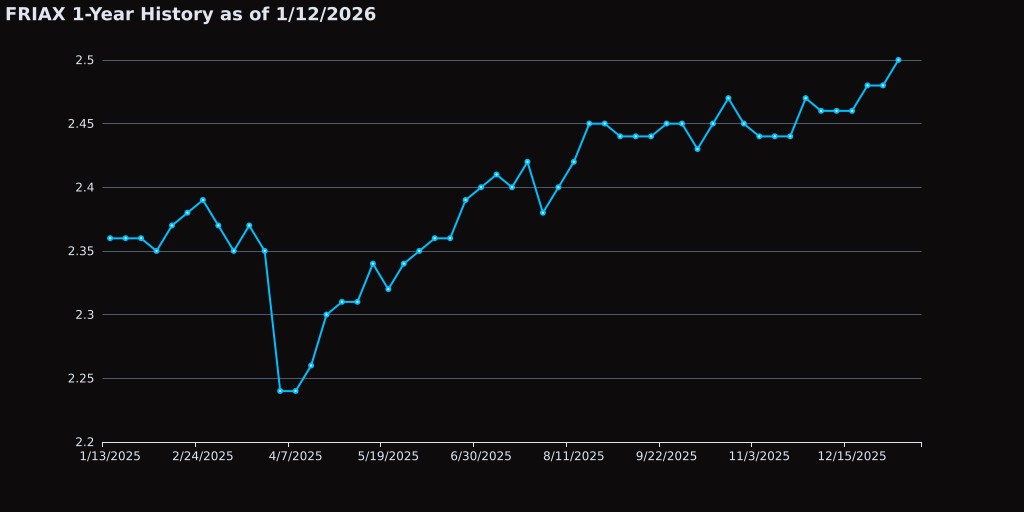Select the very first data point on the line
Viewport: 1024px width, 512px height.
click(x=110, y=238)
